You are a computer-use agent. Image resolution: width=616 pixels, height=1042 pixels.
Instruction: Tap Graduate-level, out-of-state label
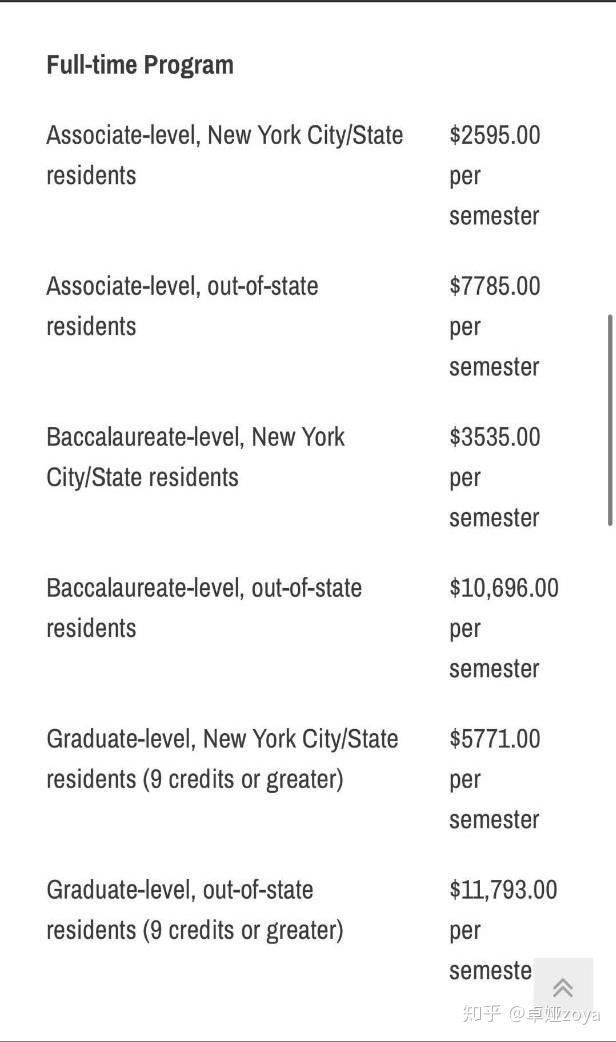coord(179,890)
